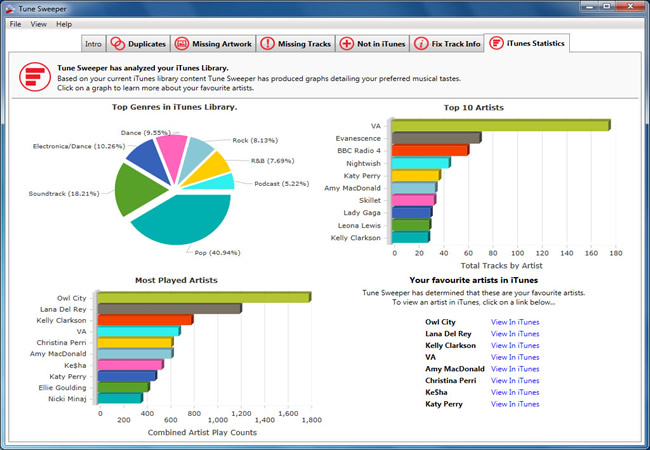
Task: Click Owl City name in favourite artists list
Action: (440, 322)
